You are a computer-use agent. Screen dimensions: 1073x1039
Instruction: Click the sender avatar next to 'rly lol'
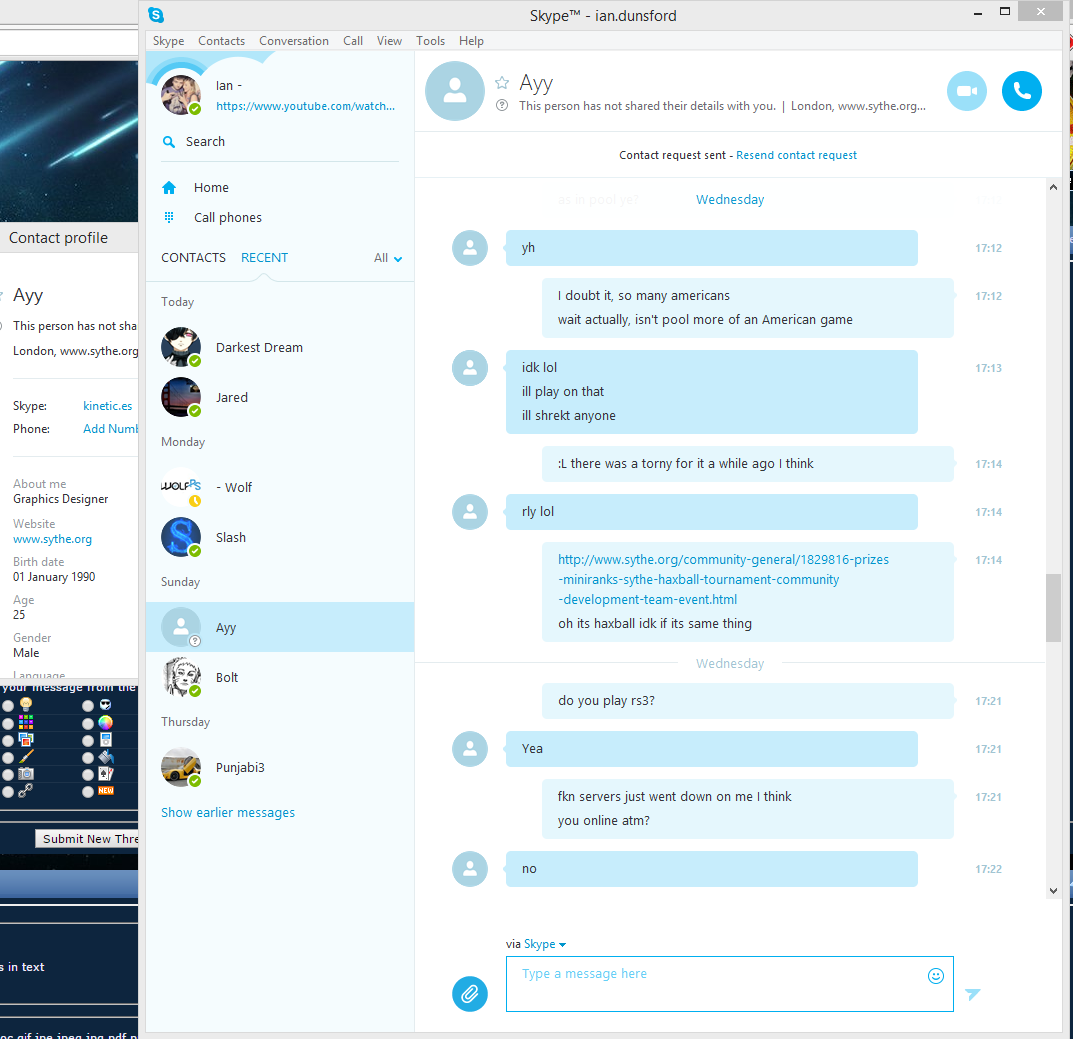469,512
